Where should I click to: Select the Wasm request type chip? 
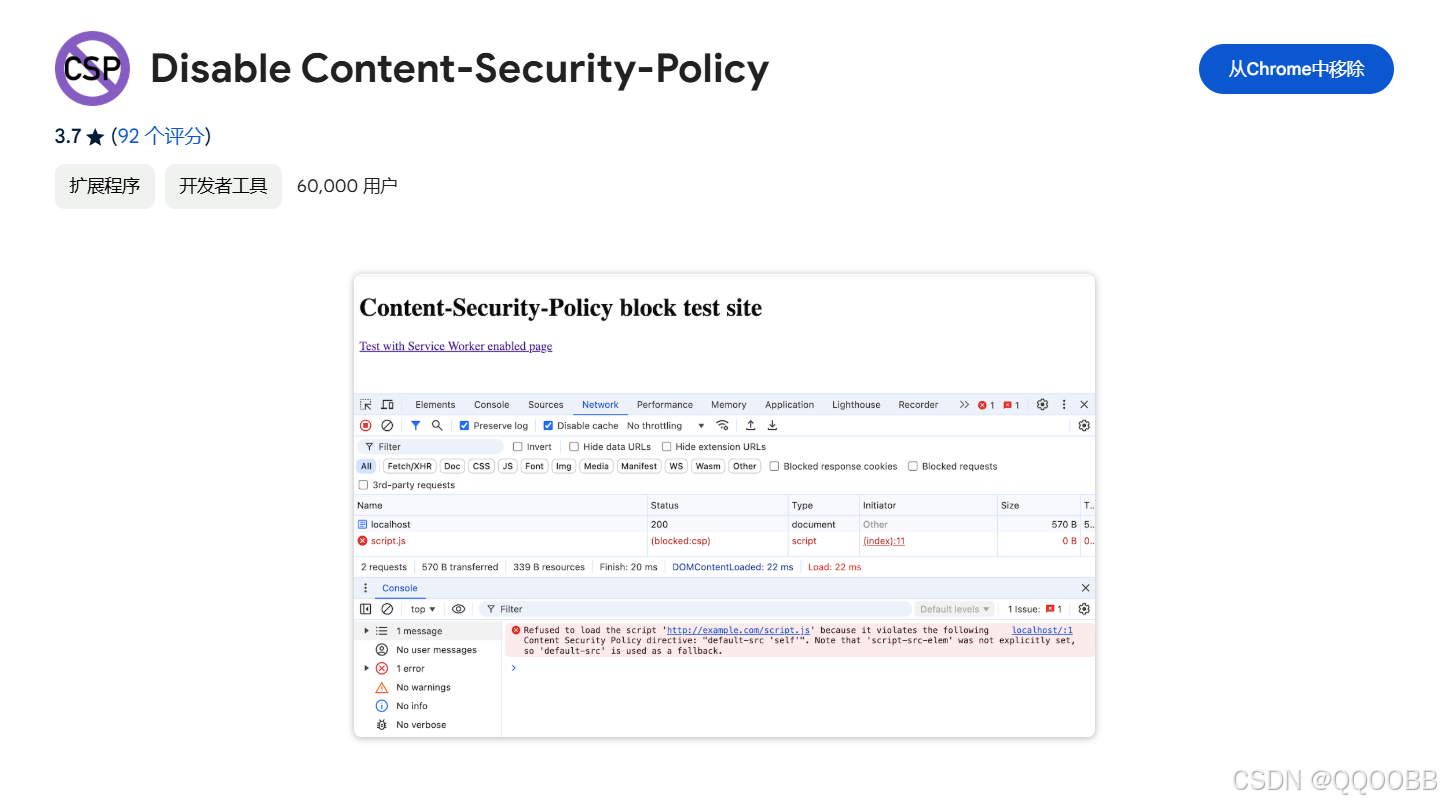tap(708, 466)
